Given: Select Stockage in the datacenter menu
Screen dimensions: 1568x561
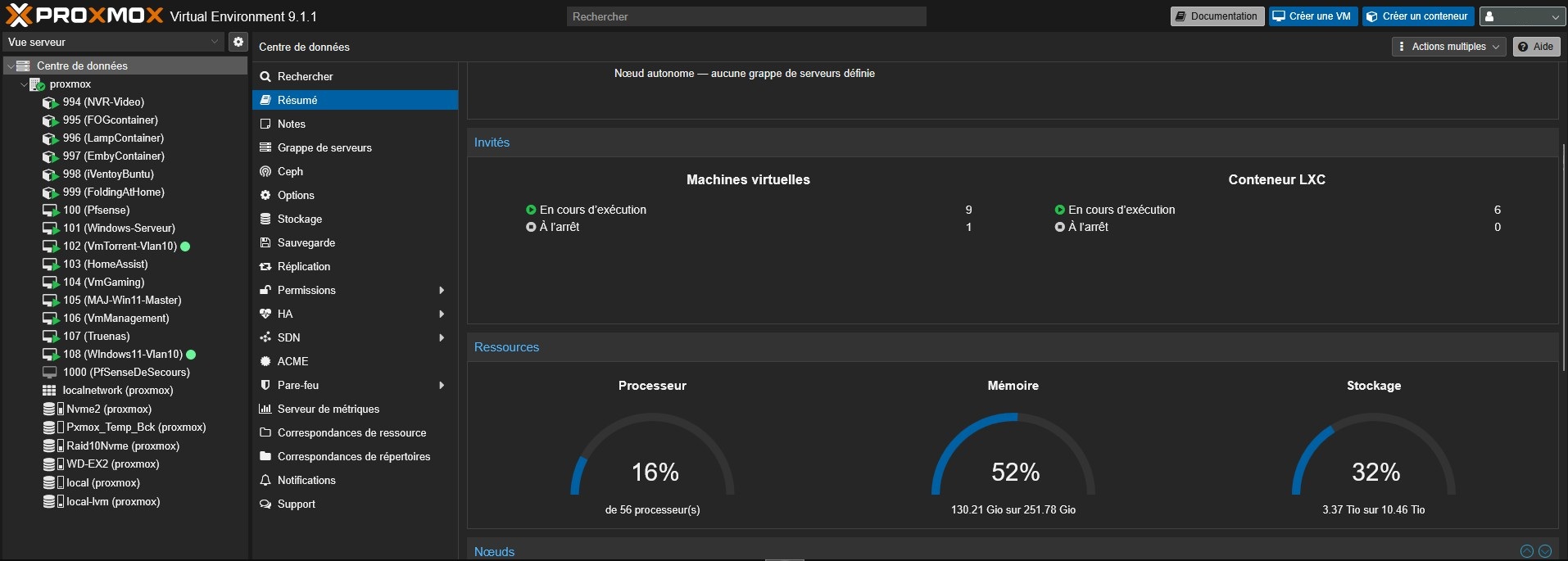Looking at the screenshot, I should point(299,219).
